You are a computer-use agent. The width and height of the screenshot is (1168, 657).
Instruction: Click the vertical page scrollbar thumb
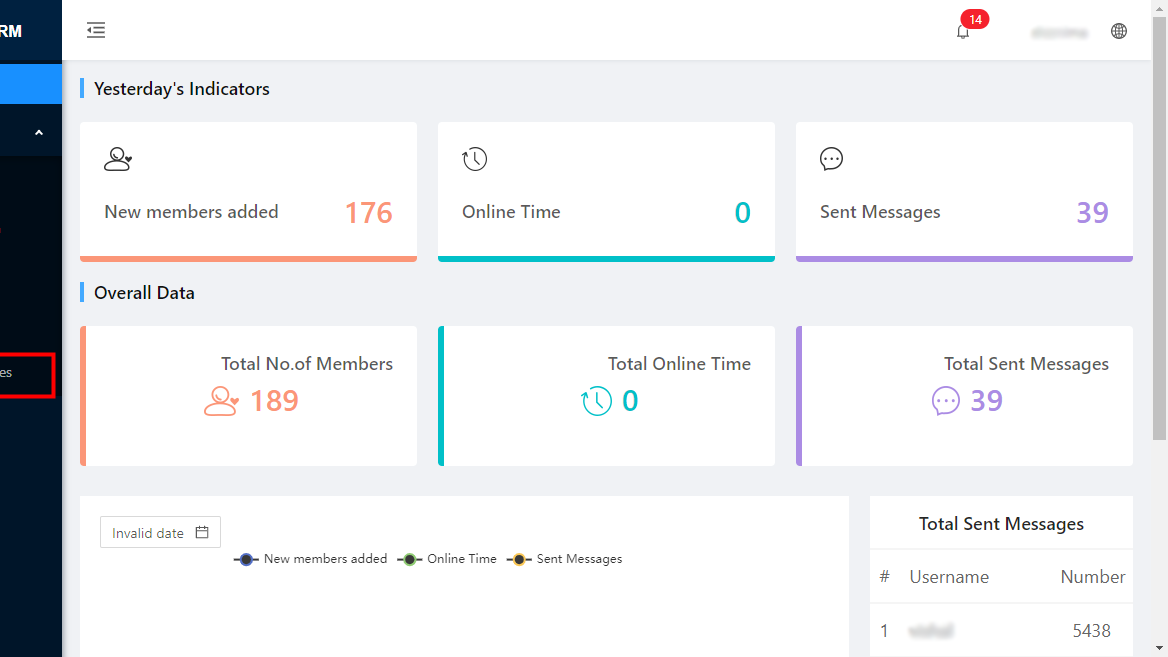1159,230
